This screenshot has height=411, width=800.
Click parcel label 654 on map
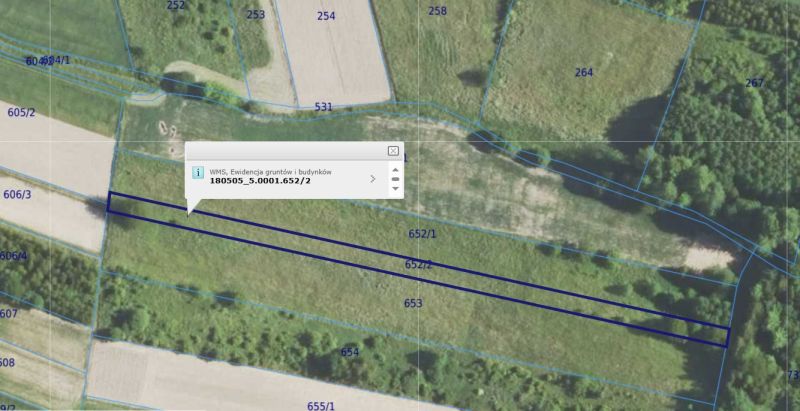coord(350,352)
